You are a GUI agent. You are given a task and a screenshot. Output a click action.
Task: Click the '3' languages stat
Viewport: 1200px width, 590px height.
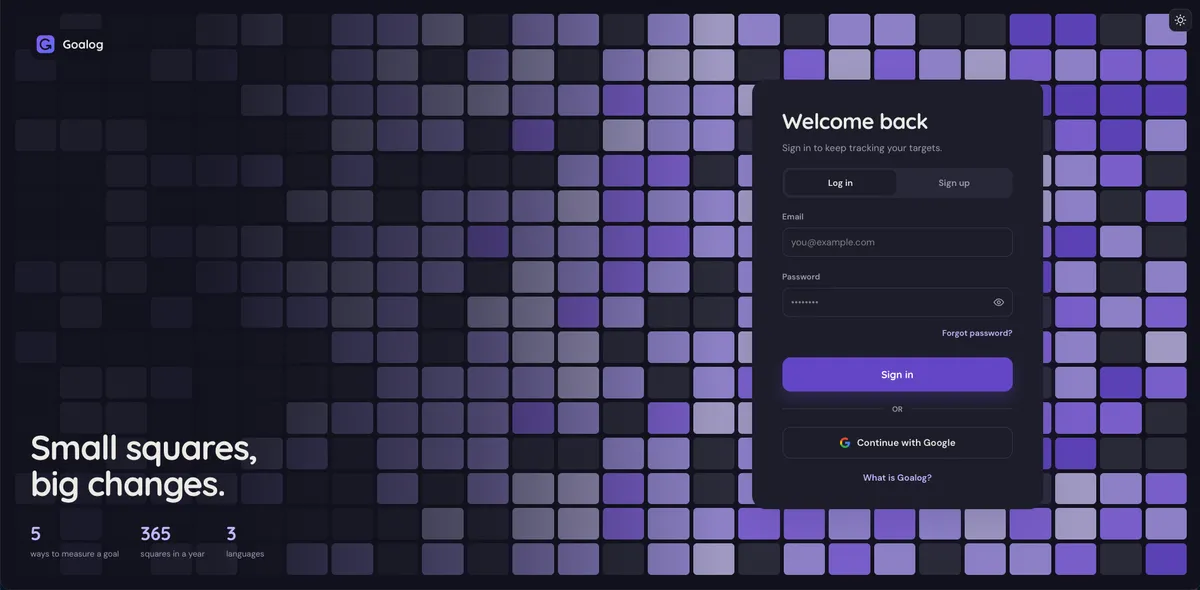(245, 541)
